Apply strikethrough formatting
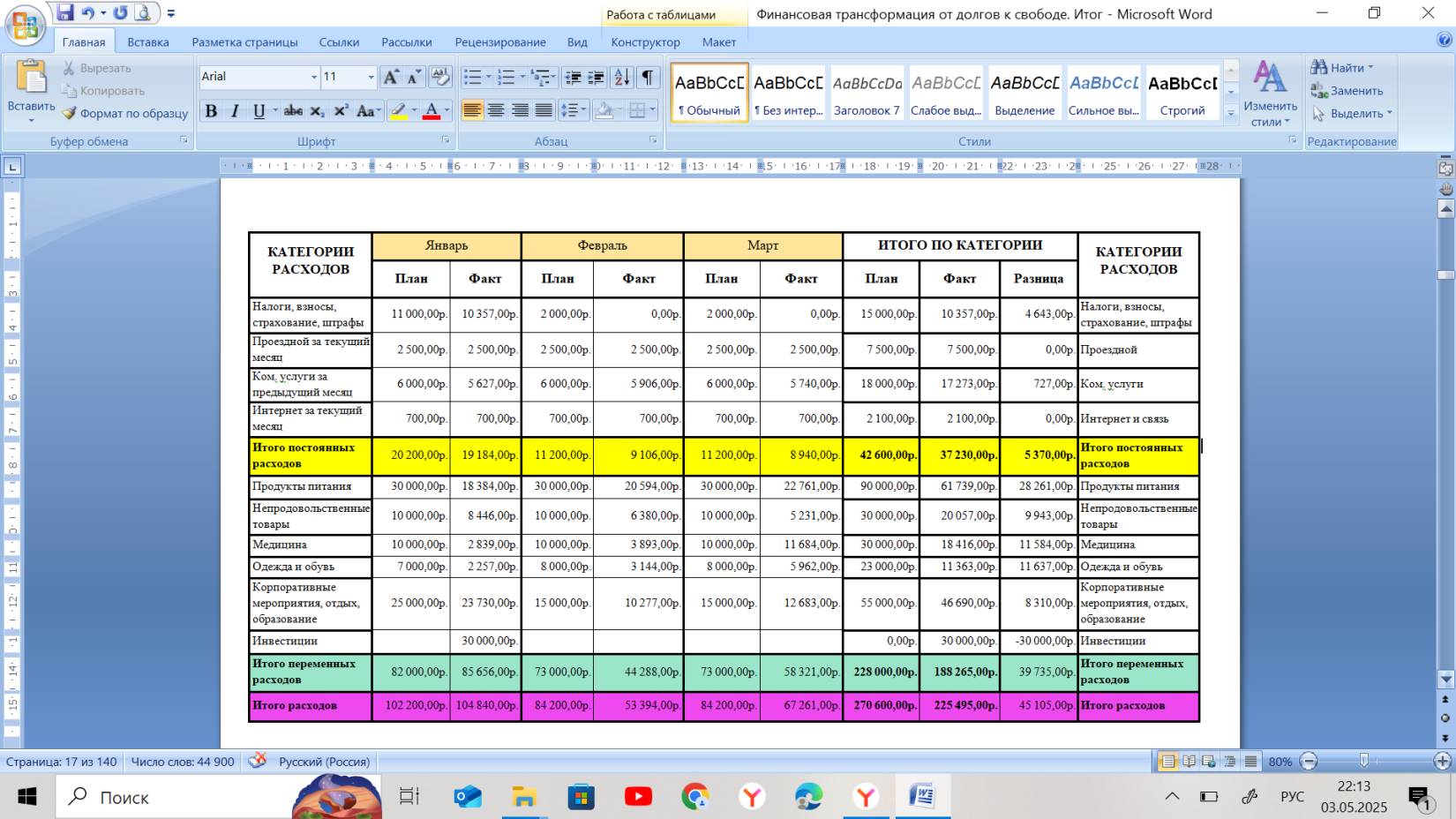This screenshot has width=1456, height=819. click(x=293, y=111)
